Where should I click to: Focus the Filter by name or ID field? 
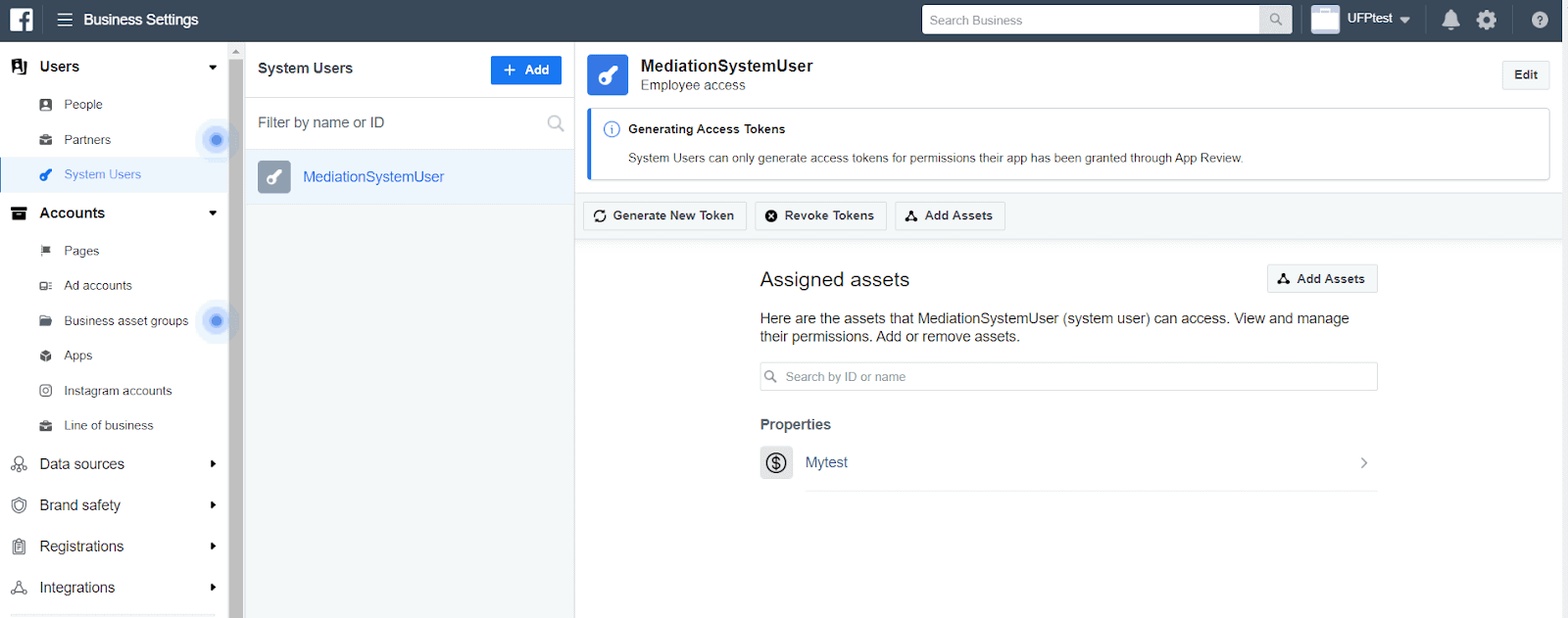point(400,123)
